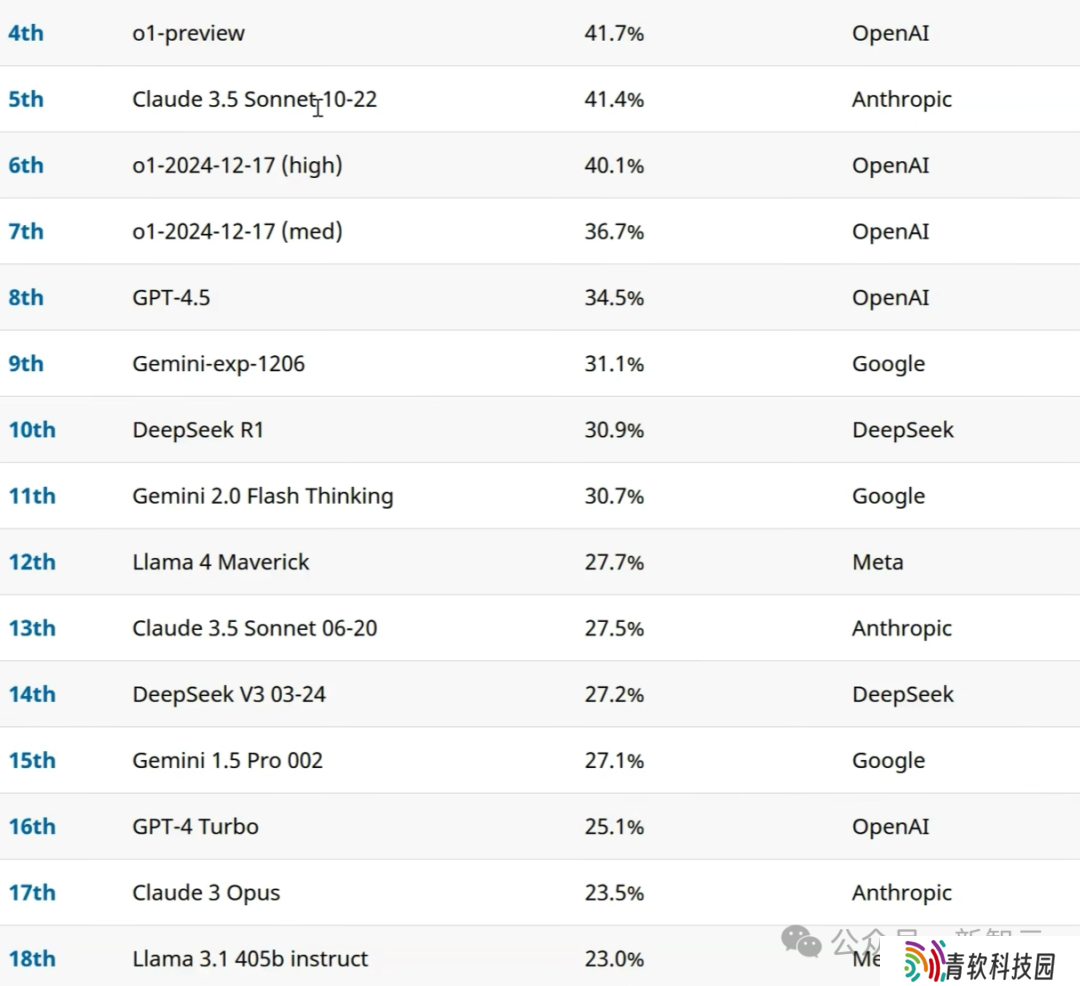Click the 15th rank link
Screen dimensions: 1080x986
[32, 760]
